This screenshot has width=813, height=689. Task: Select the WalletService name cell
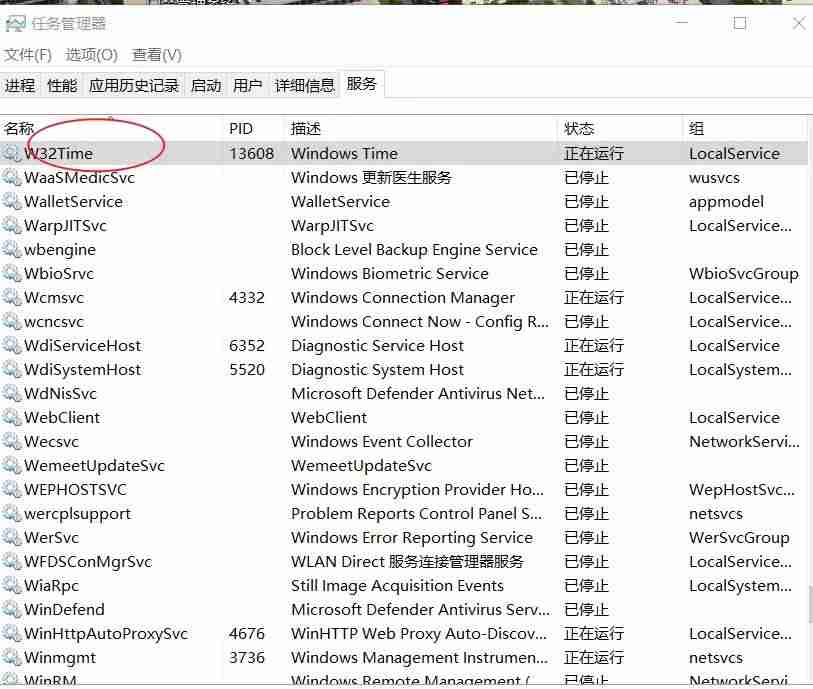tap(73, 201)
